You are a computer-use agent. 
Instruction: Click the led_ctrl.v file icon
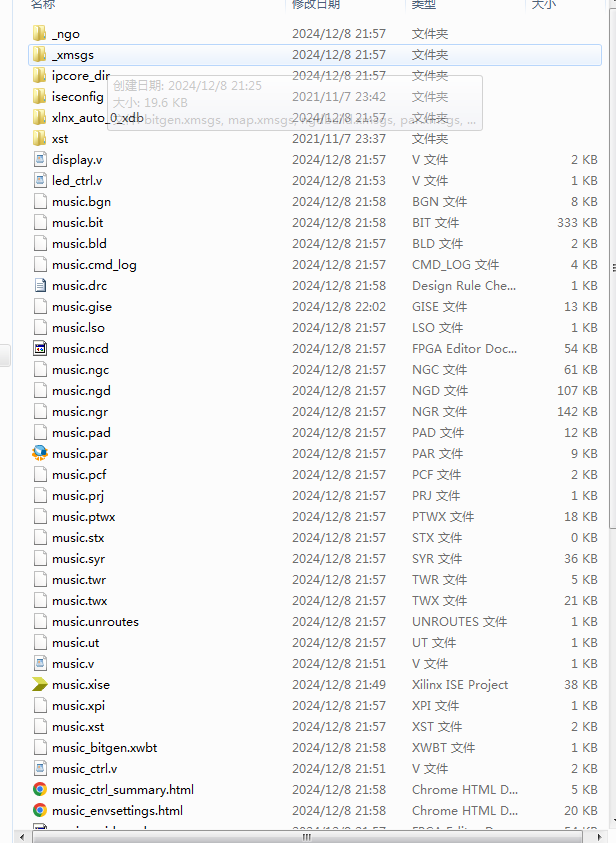pyautogui.click(x=39, y=181)
